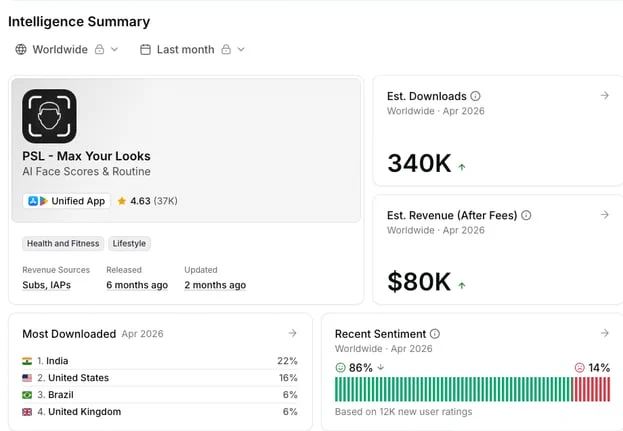This screenshot has height=431, width=623.
Task: Open the Est. Revenue details arrow
Action: [604, 215]
